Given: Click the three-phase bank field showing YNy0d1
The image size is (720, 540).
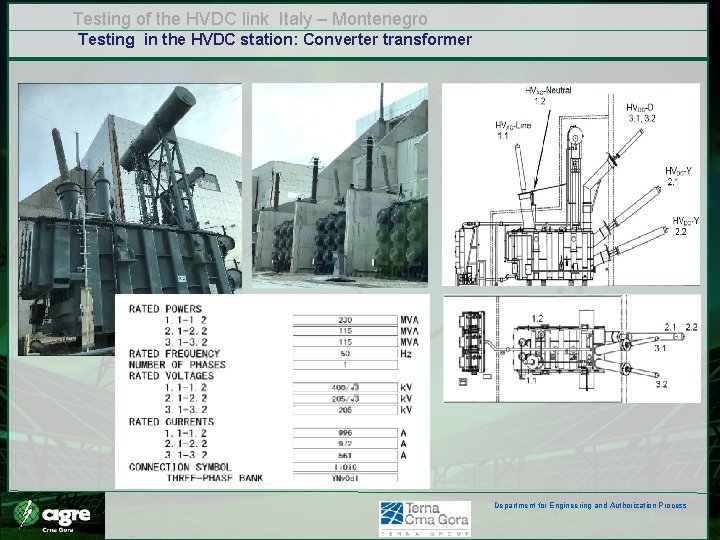Looking at the screenshot, I should [345, 478].
